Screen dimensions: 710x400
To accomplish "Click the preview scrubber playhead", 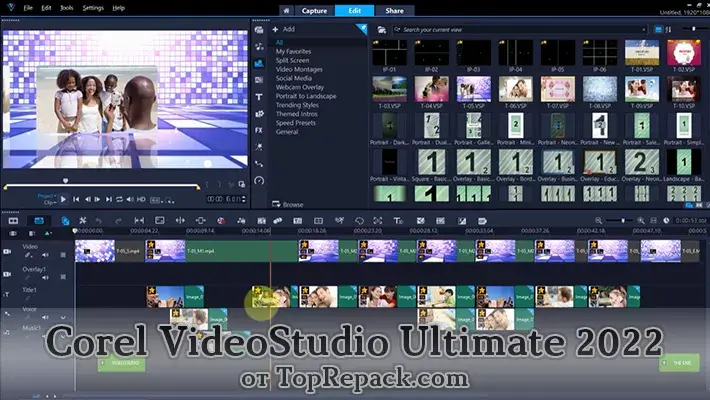I will click(65, 181).
